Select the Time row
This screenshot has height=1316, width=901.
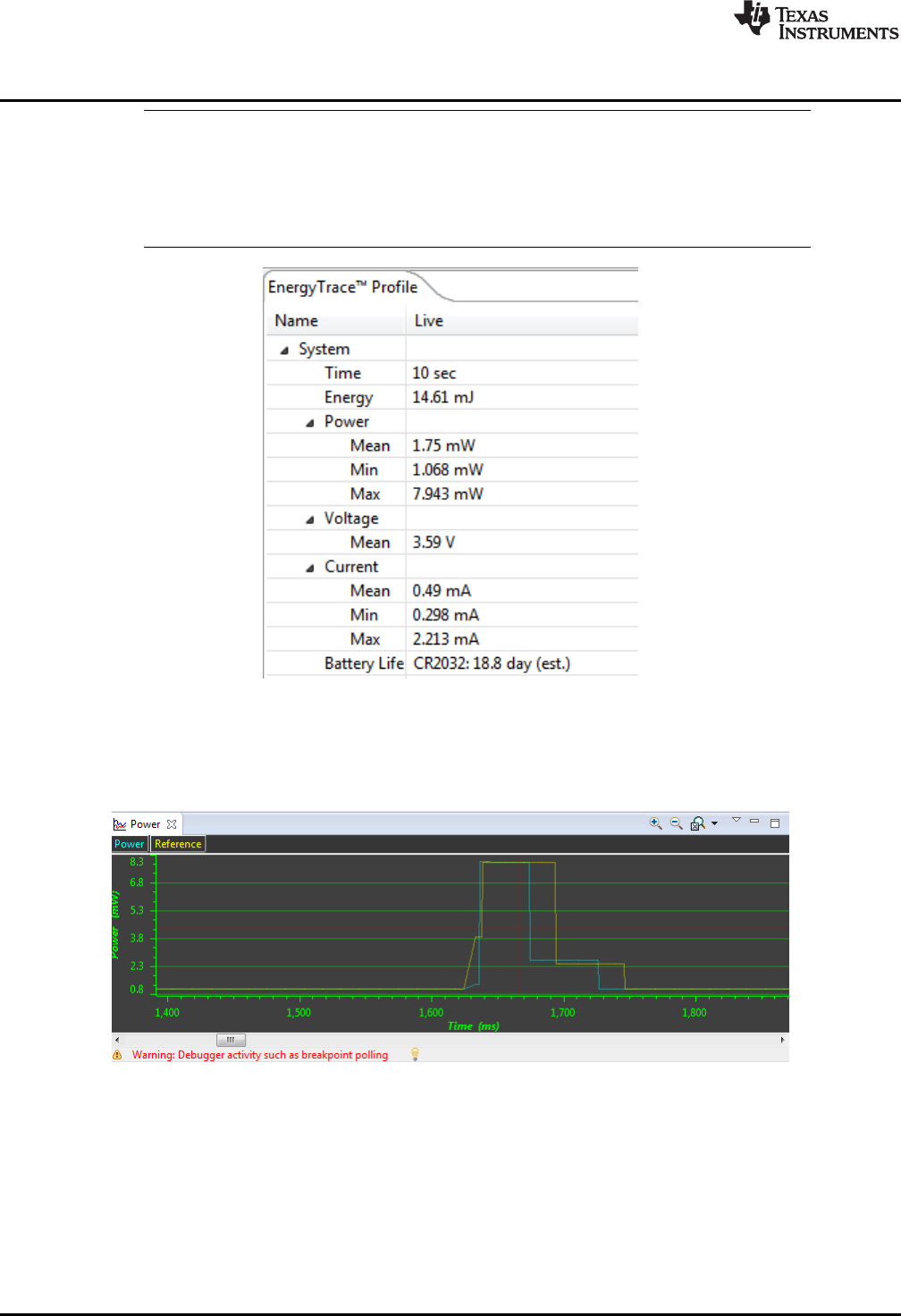[452, 373]
